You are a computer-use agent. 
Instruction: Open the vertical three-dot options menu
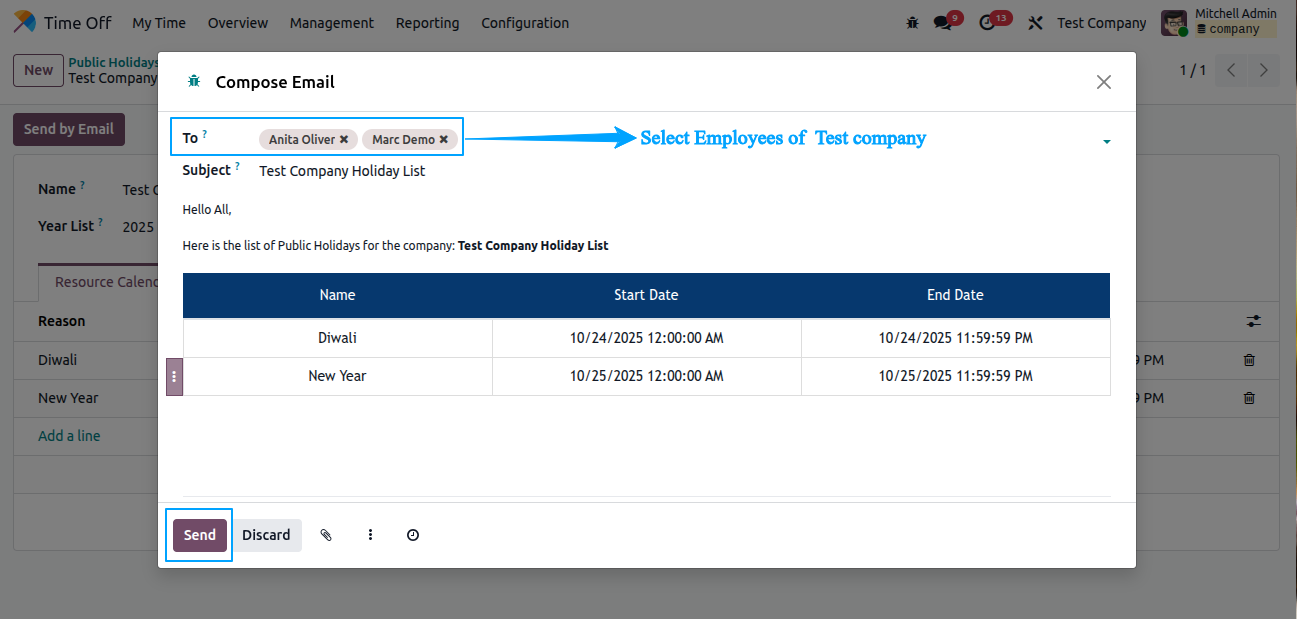[370, 535]
